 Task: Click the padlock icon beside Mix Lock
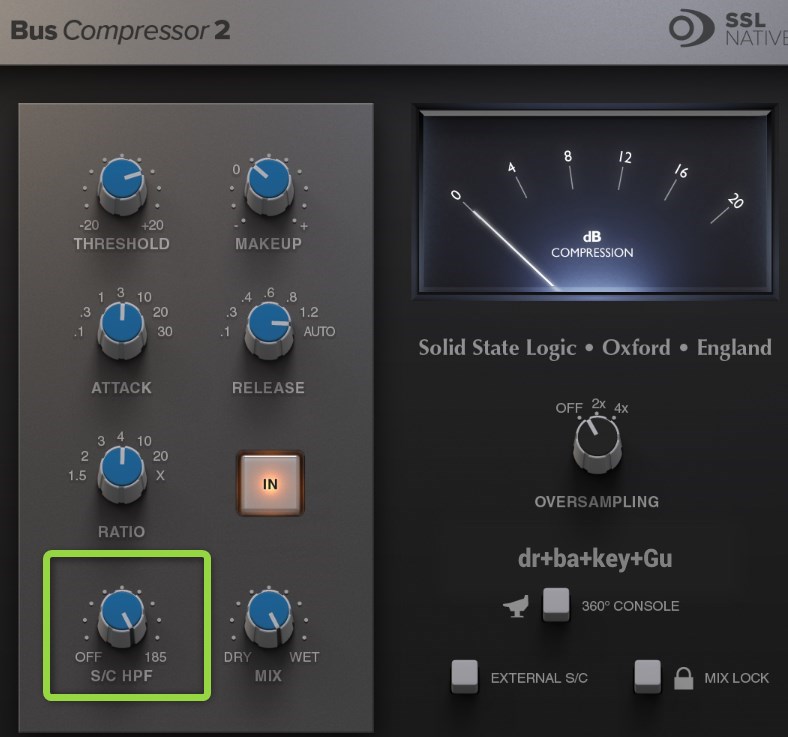pos(684,678)
